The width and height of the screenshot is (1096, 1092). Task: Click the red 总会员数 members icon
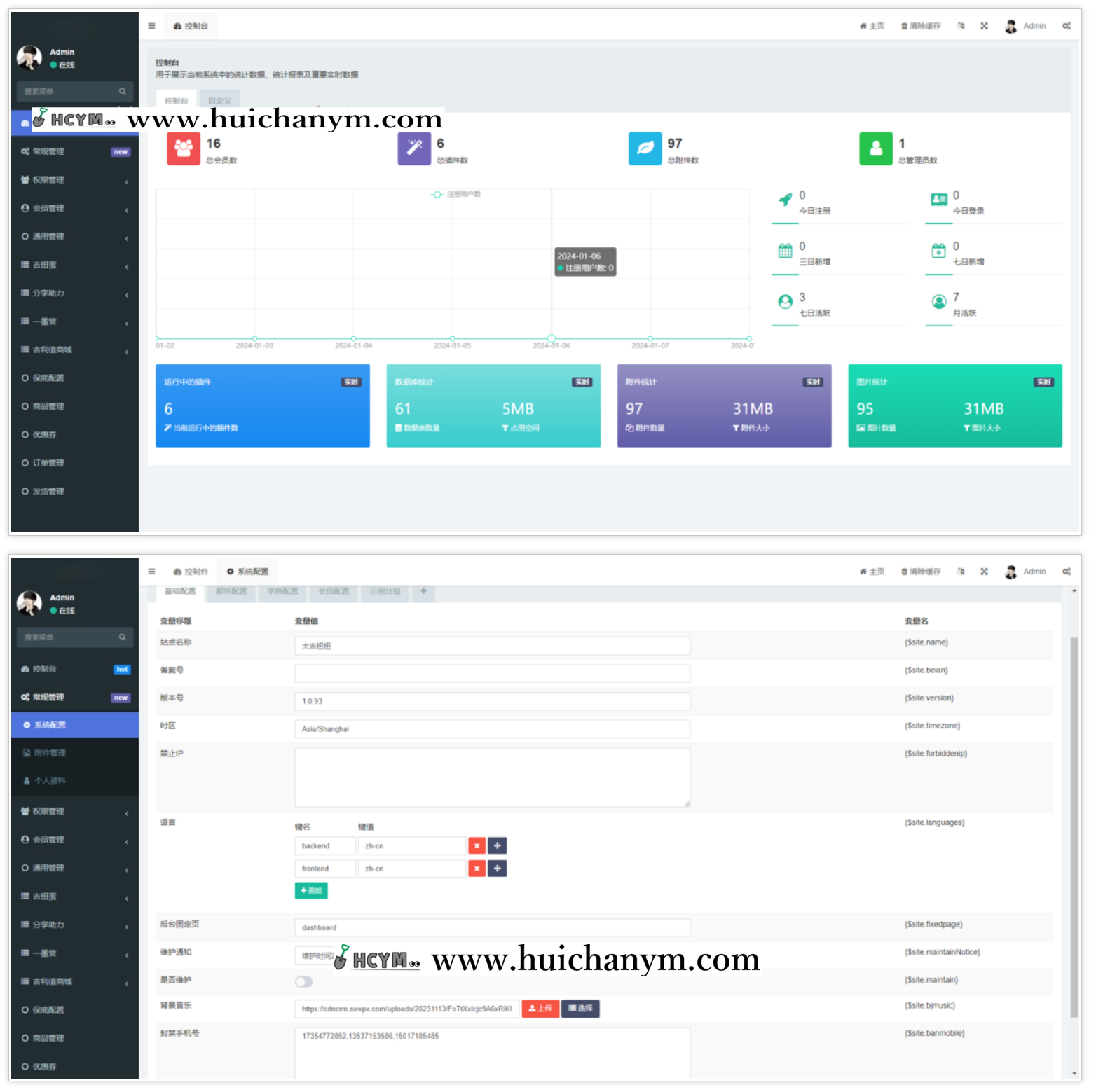pos(183,148)
